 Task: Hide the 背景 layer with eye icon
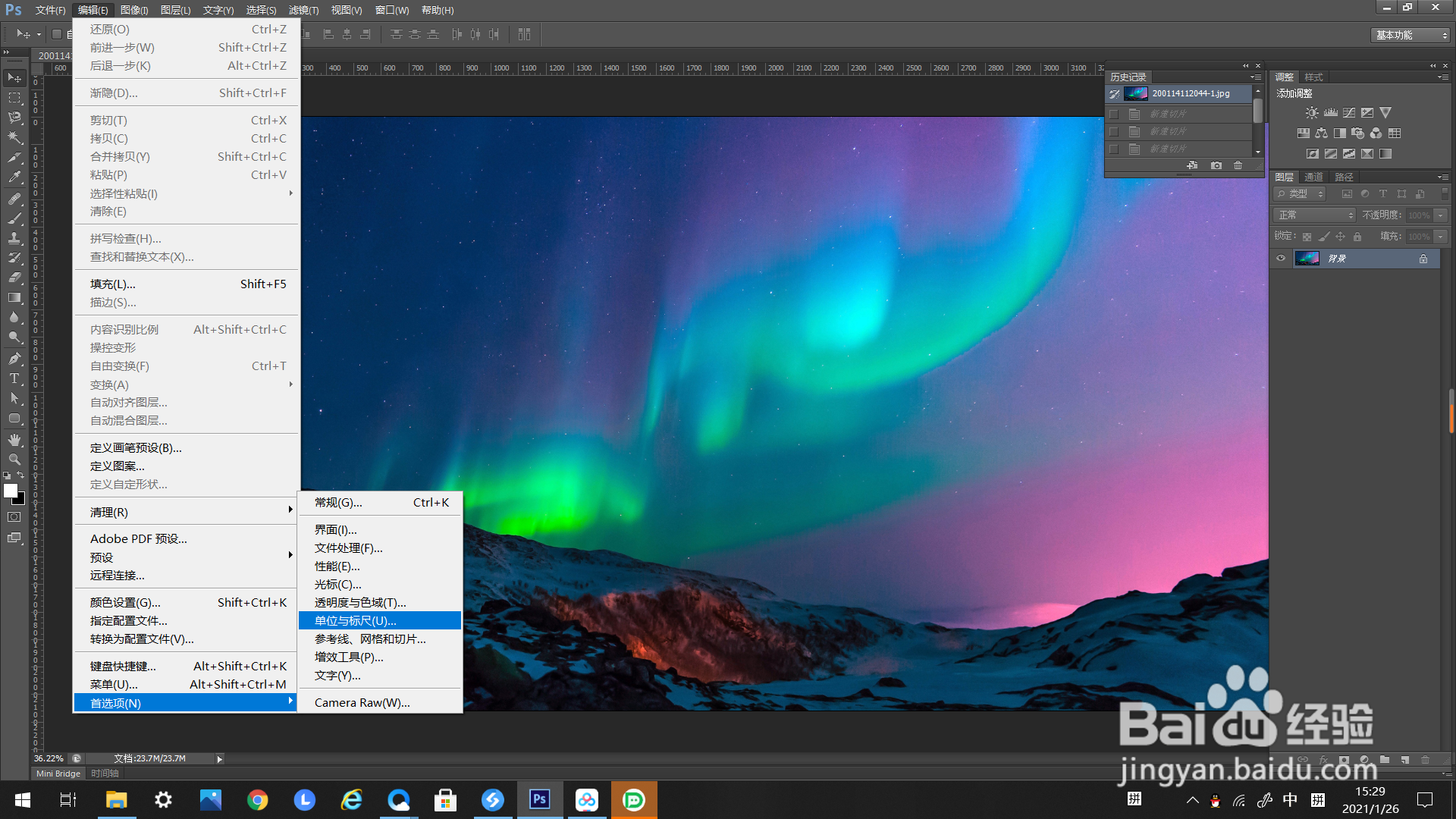point(1281,259)
